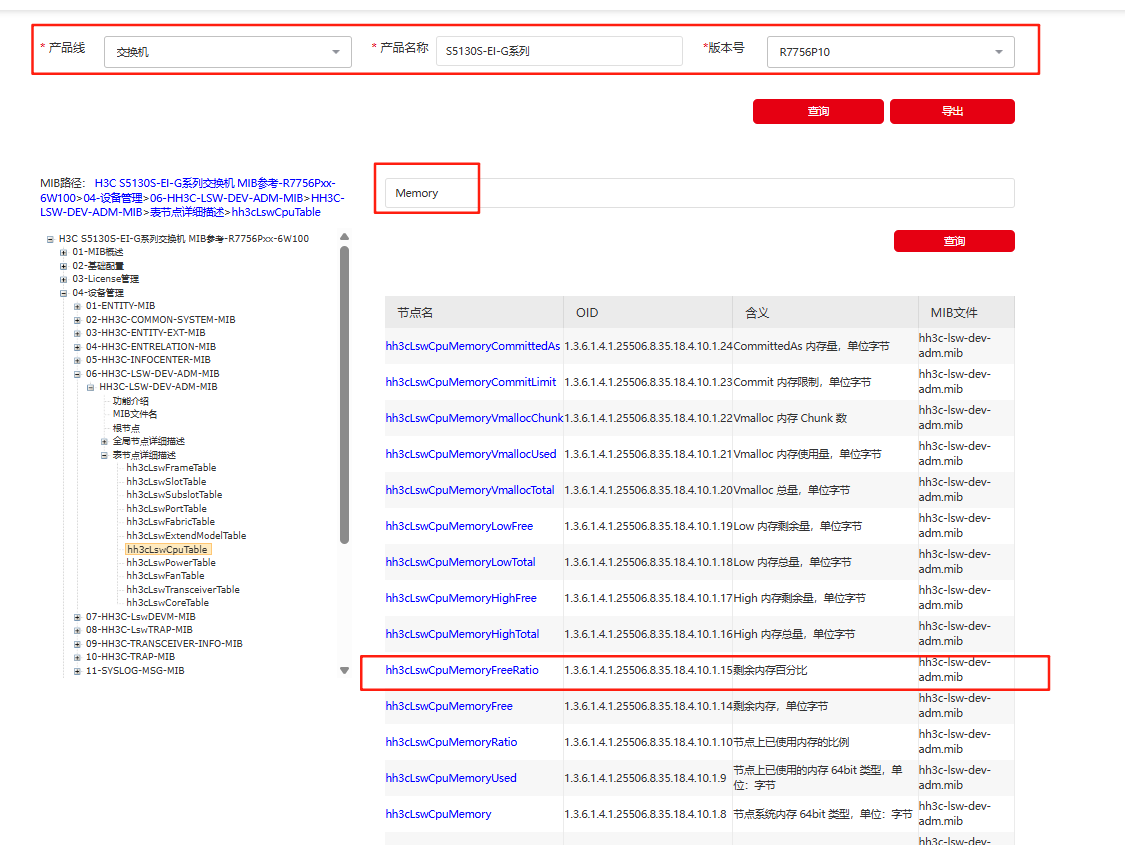Click the 产品名称 field with S5130S-EI-G系列
The height and width of the screenshot is (845, 1125).
(559, 51)
